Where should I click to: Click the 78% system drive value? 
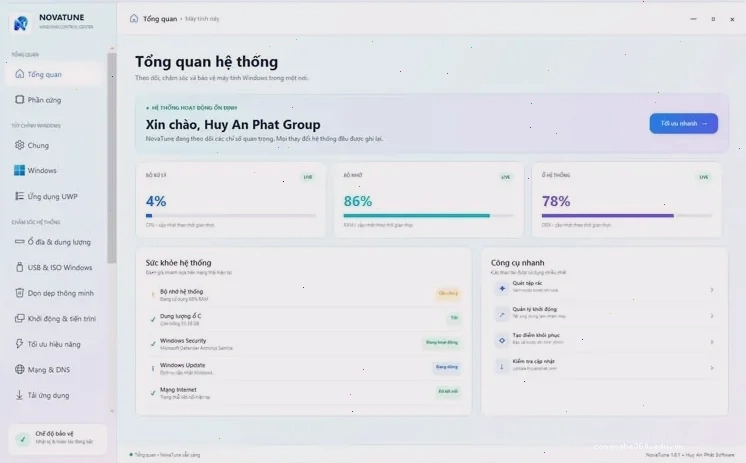pos(556,201)
